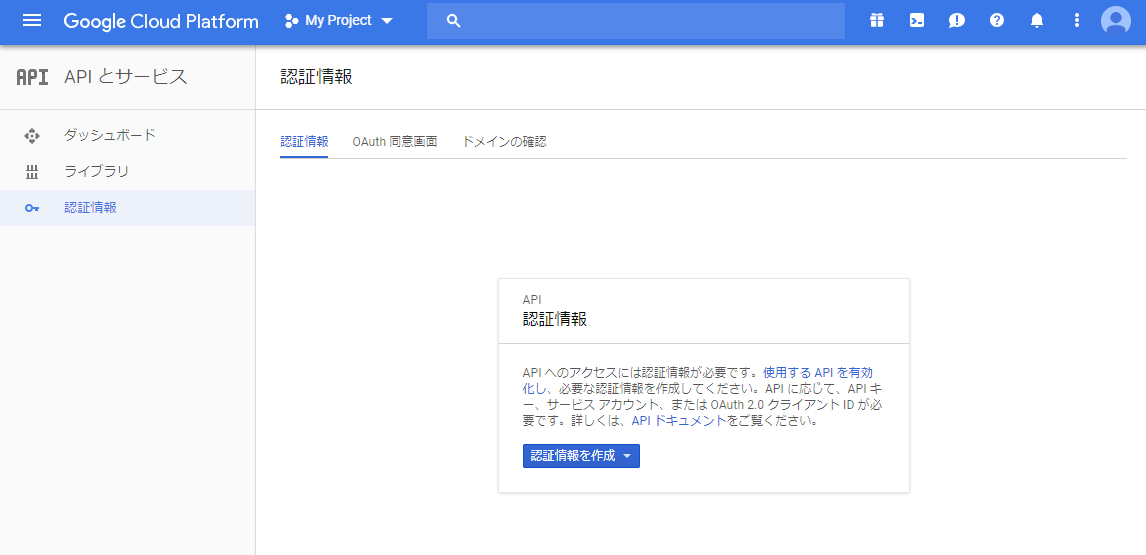Select 認証情報 in the sidebar
The image size is (1146, 555).
[x=127, y=208]
